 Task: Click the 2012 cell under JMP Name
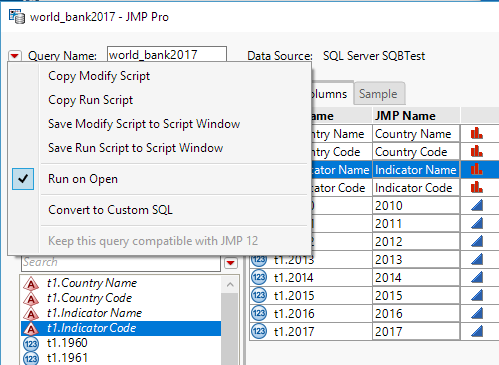(416, 242)
